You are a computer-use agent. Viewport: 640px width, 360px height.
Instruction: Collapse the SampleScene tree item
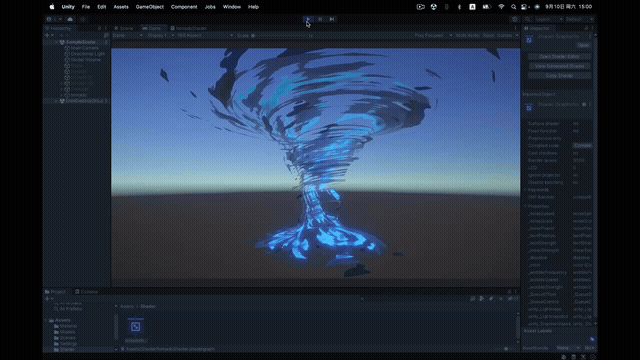pos(56,42)
